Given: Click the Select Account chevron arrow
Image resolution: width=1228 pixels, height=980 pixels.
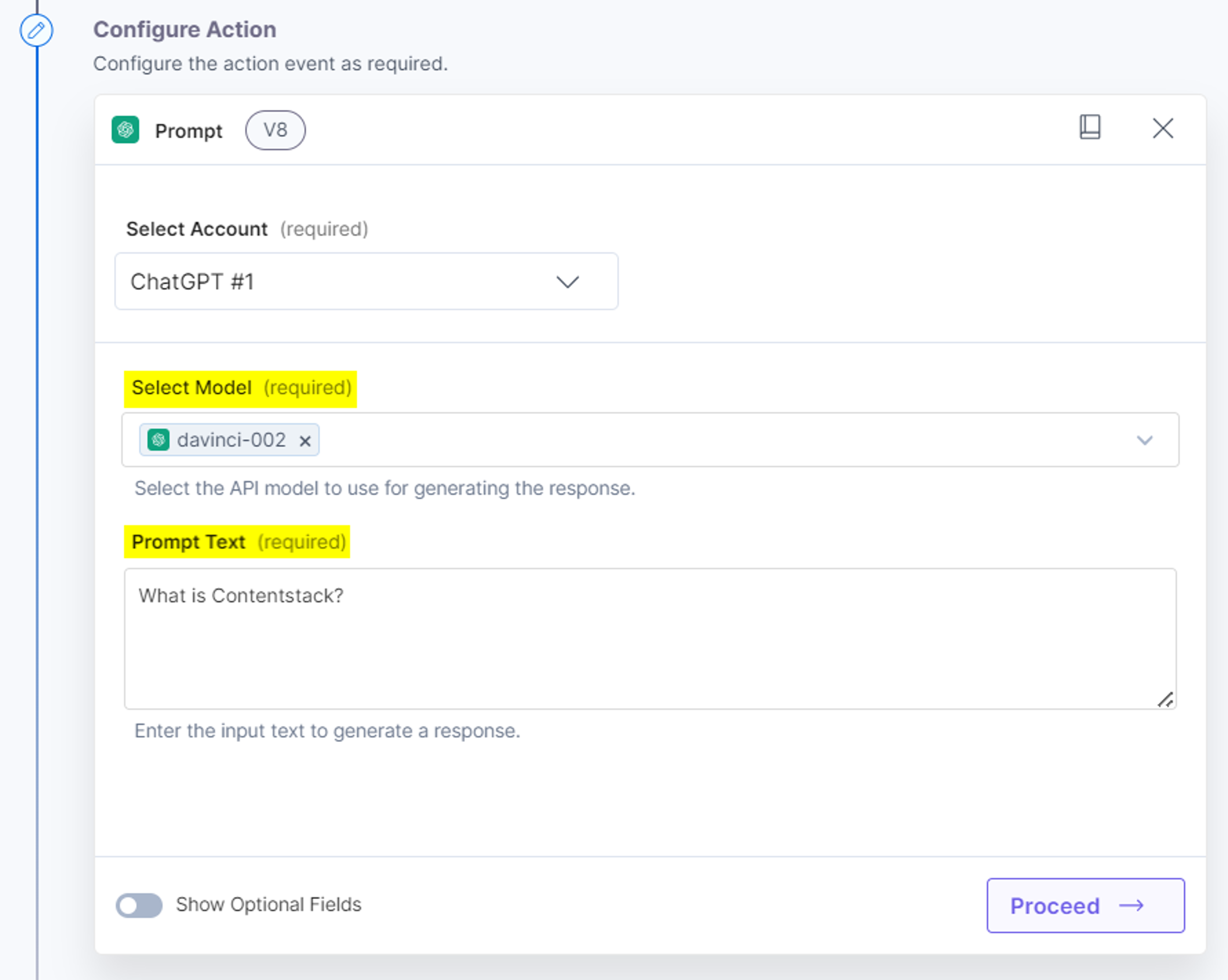Looking at the screenshot, I should 567,282.
